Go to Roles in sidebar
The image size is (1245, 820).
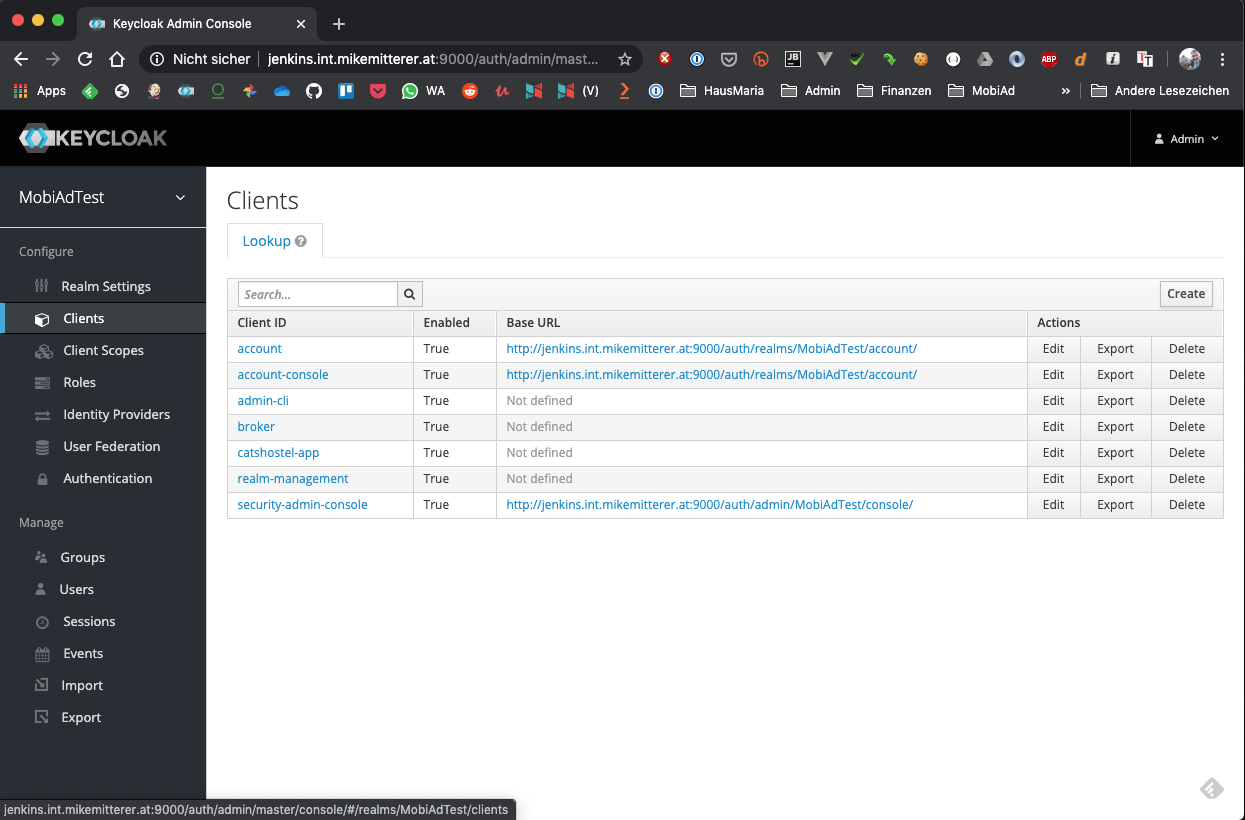[79, 382]
